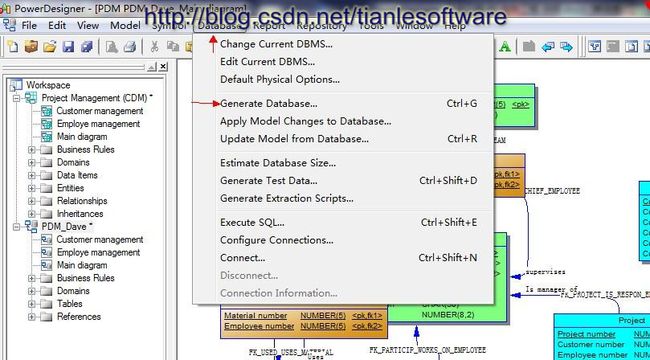
Task: Expand the Entities folder
Action: [x=32, y=188]
